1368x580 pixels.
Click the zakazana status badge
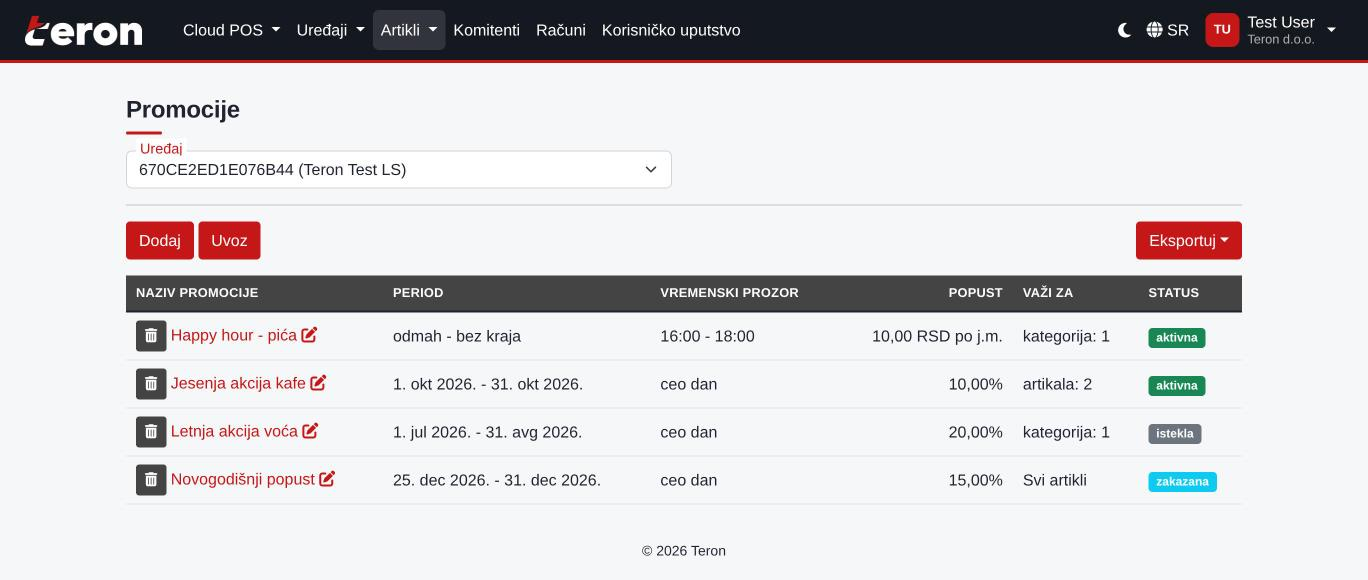click(x=1182, y=482)
